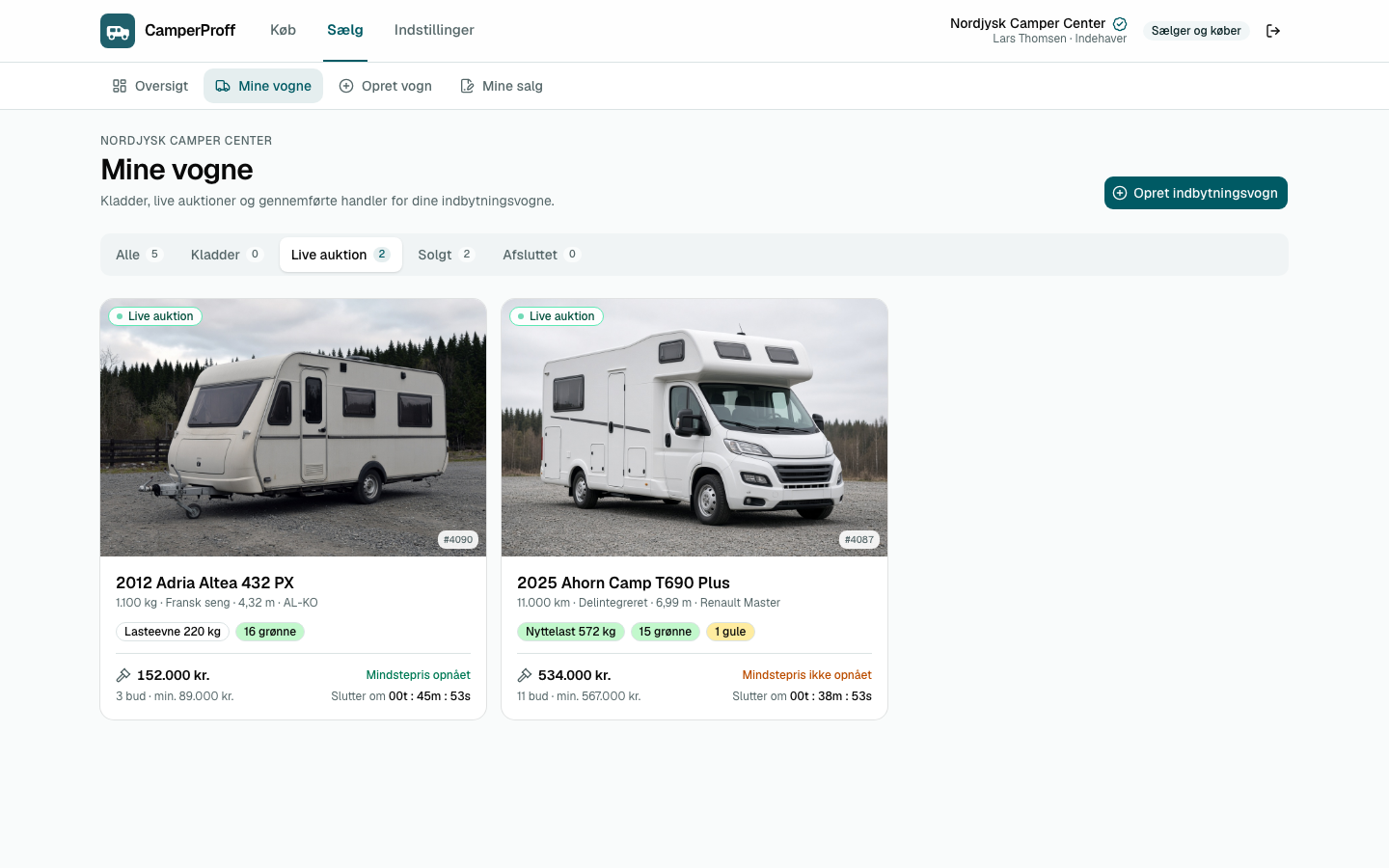Click the Live auktion badge on Adria card
This screenshot has width=1389, height=868.
coord(155,316)
